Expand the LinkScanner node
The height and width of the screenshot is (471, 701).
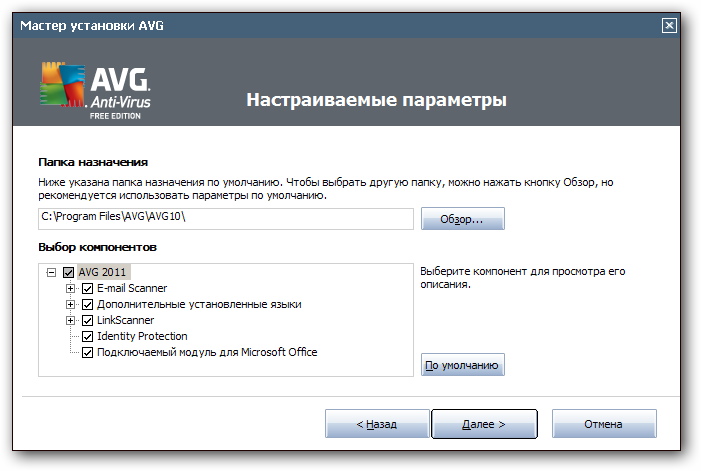click(70, 320)
